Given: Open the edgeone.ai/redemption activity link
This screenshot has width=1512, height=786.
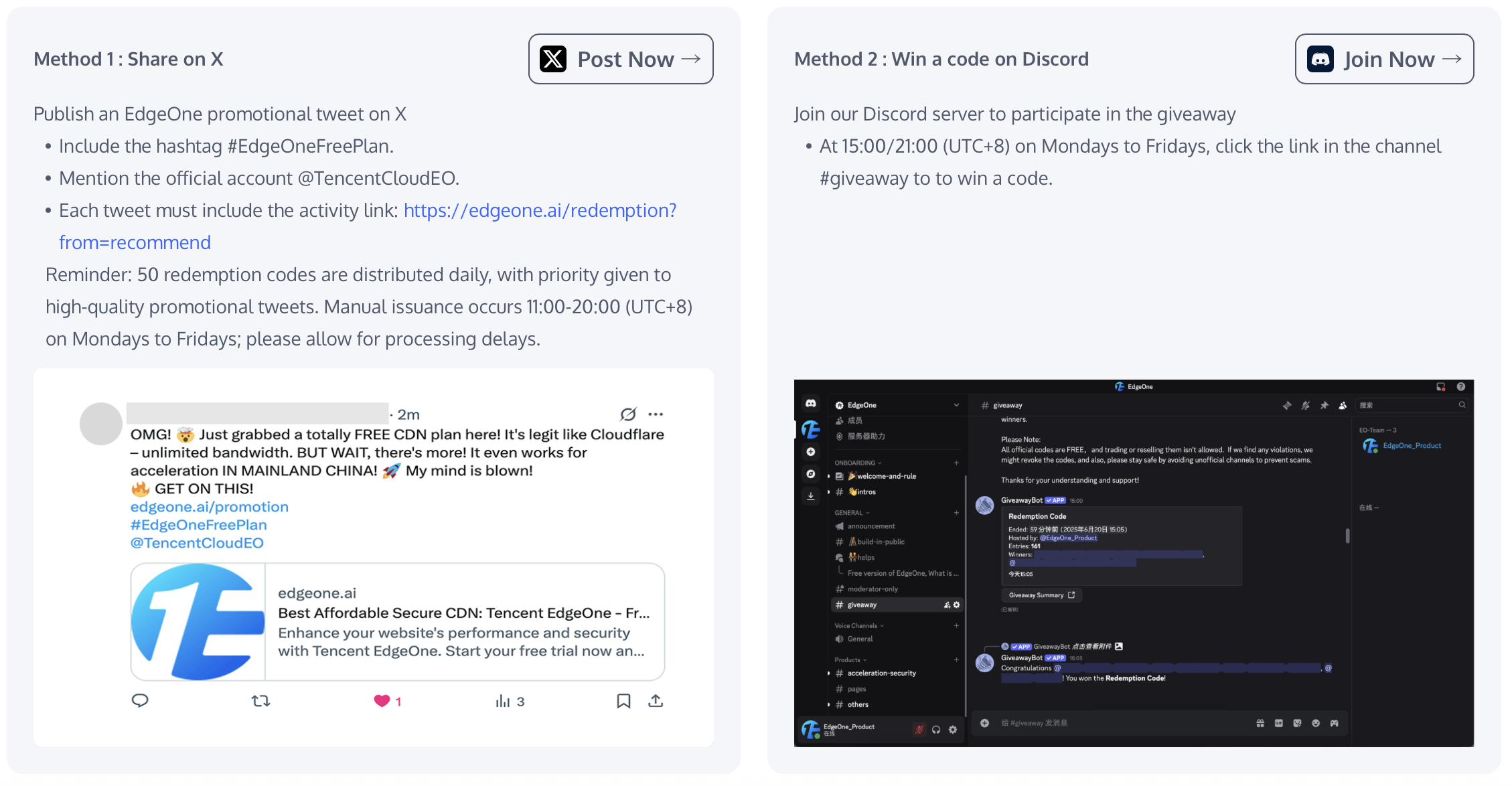Looking at the screenshot, I should 368,226.
